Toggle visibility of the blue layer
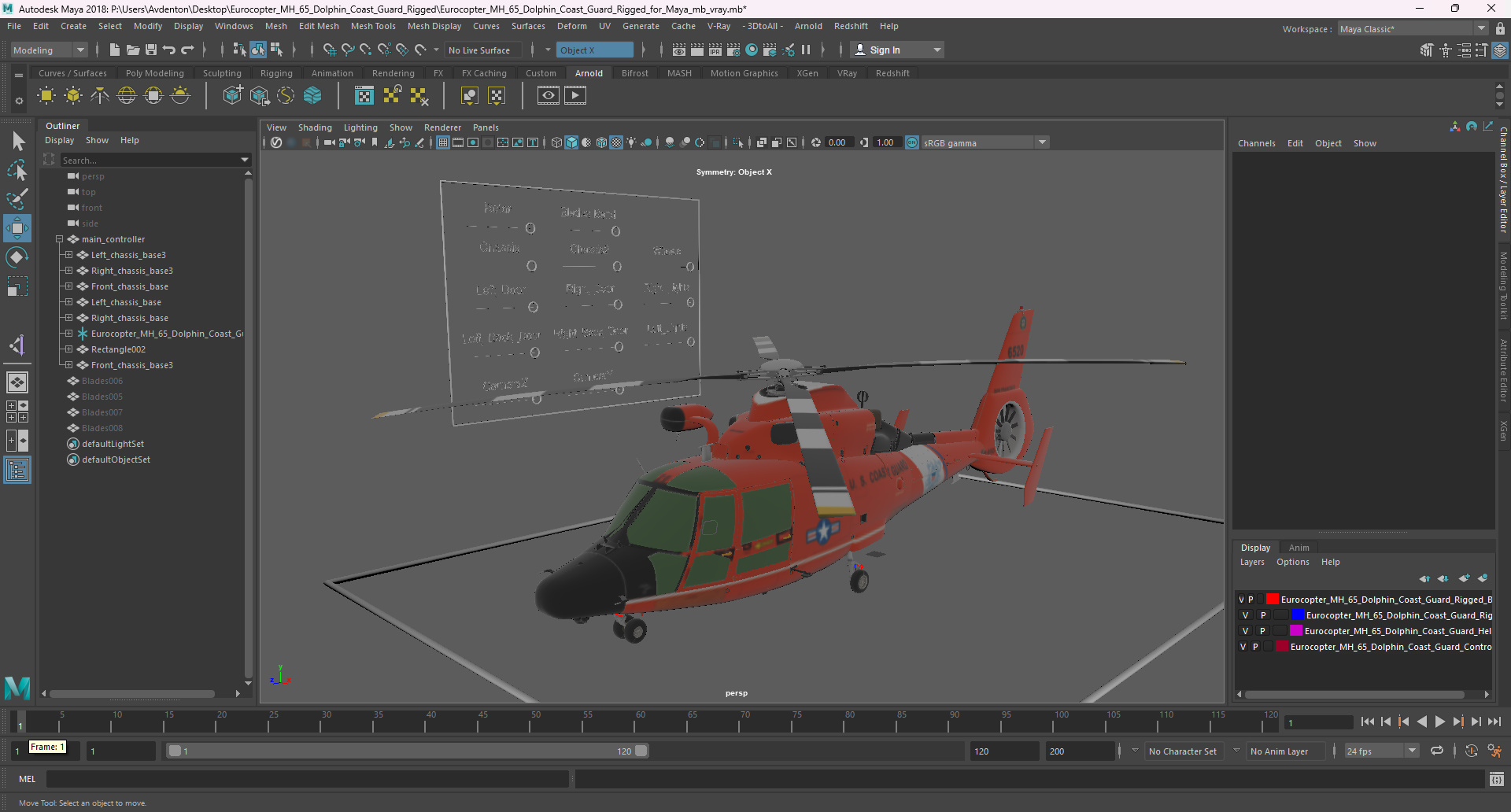 (x=1245, y=615)
